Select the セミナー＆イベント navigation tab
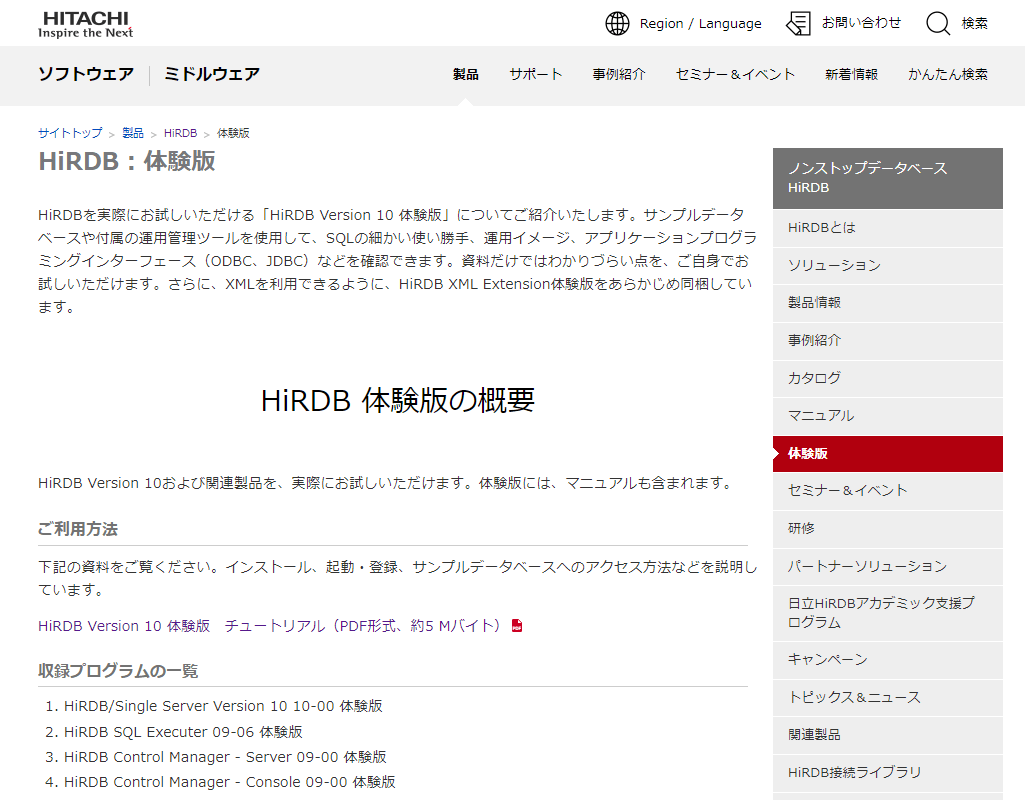 (x=735, y=75)
